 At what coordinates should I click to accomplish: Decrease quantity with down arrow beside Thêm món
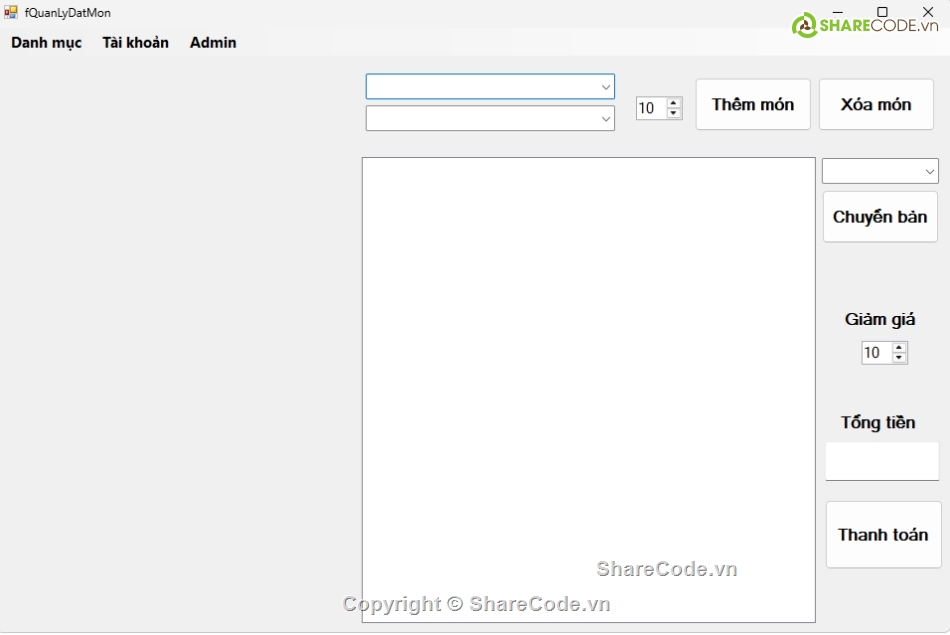point(674,113)
